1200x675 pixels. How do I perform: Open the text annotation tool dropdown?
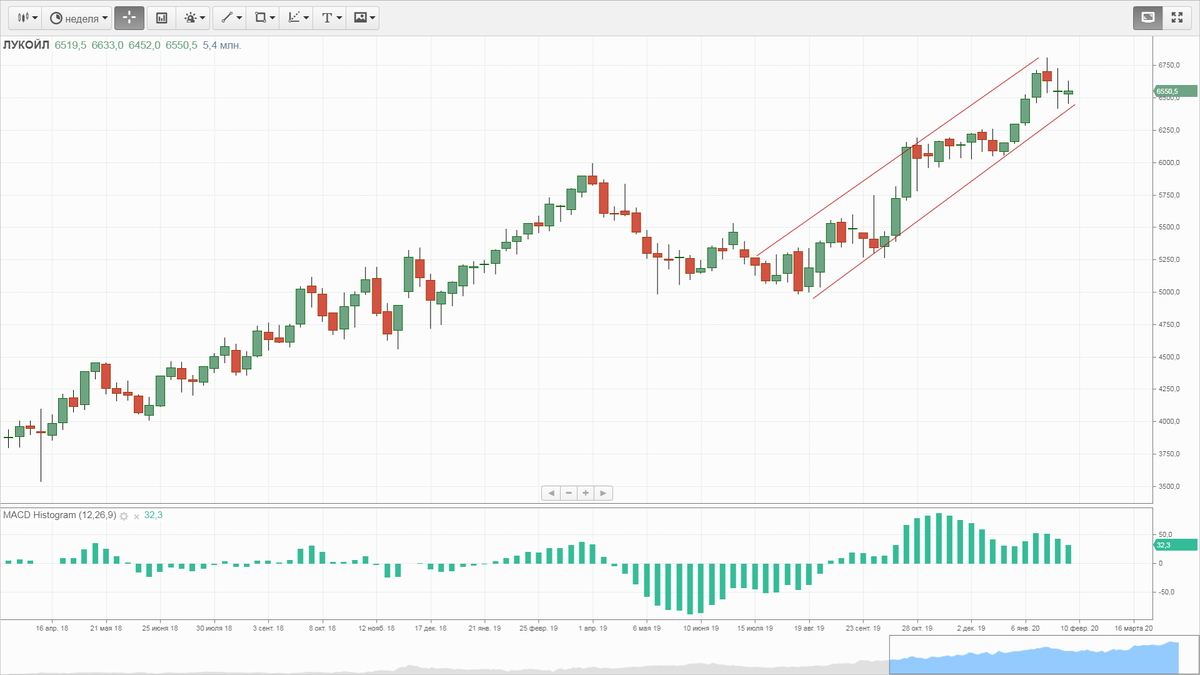click(x=330, y=17)
